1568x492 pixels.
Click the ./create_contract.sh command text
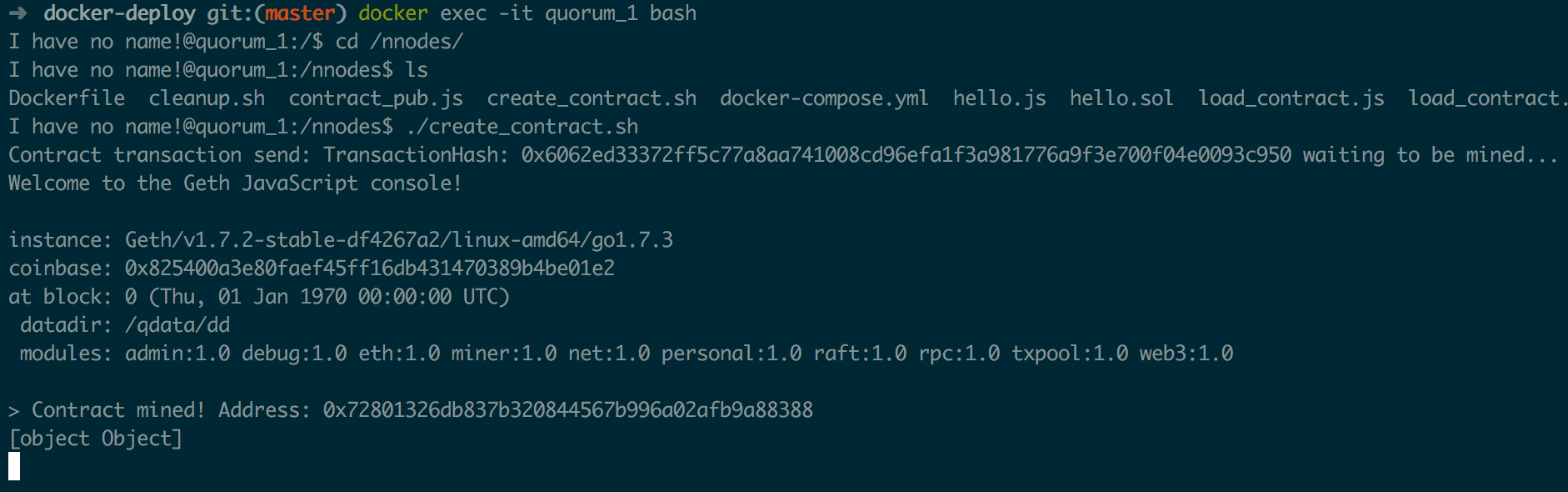point(522,127)
